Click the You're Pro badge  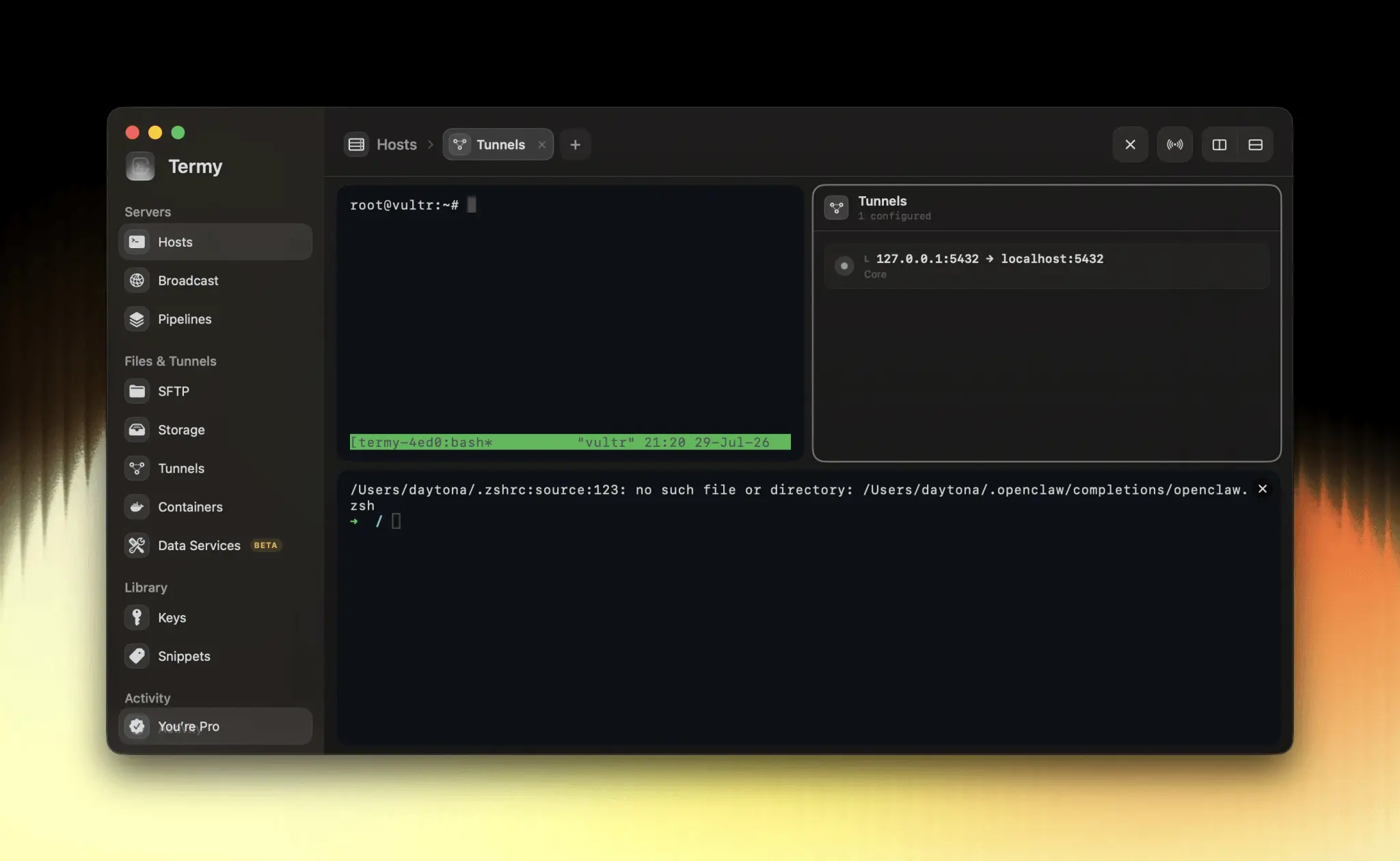215,726
